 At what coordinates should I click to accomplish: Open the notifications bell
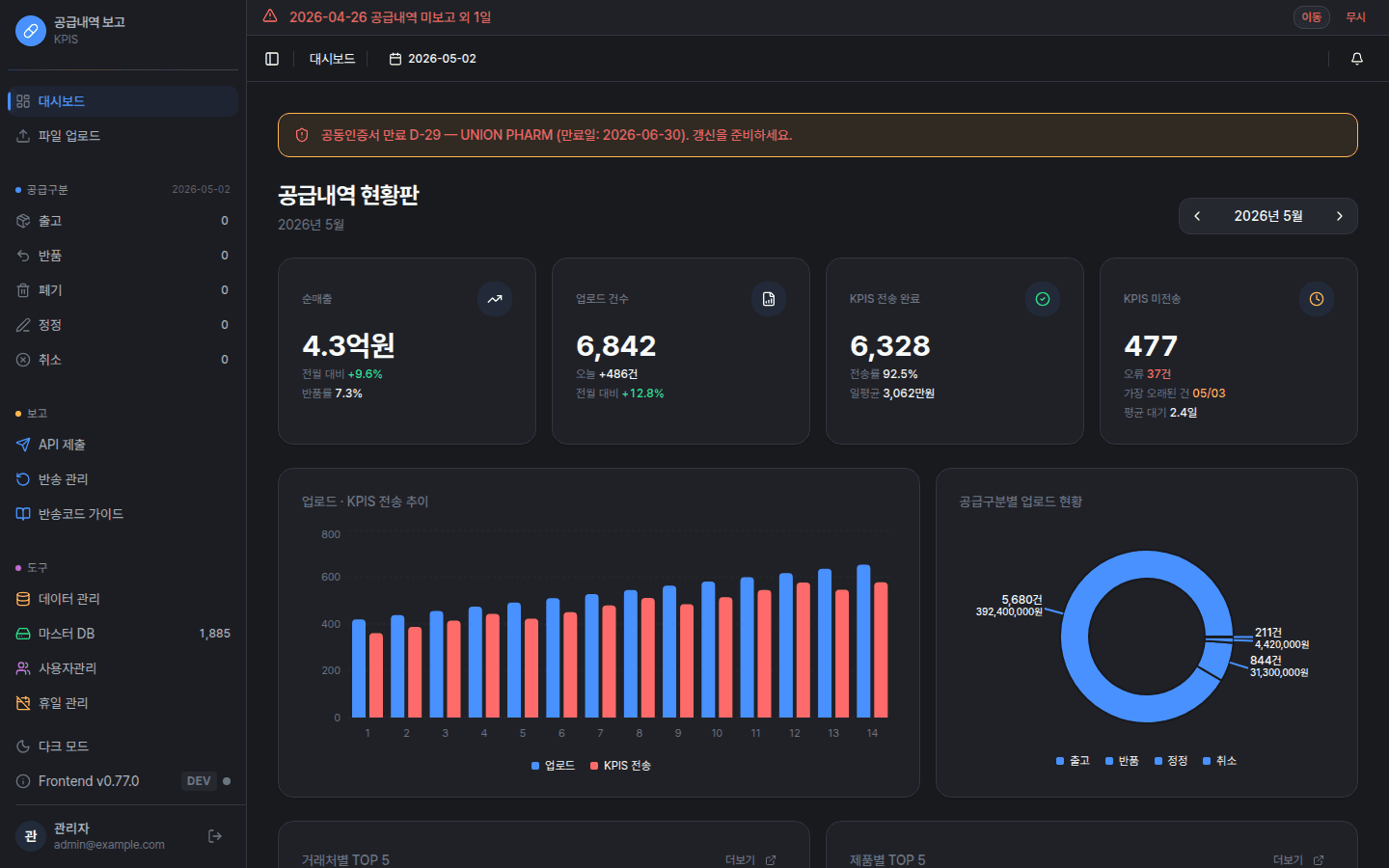click(1357, 59)
